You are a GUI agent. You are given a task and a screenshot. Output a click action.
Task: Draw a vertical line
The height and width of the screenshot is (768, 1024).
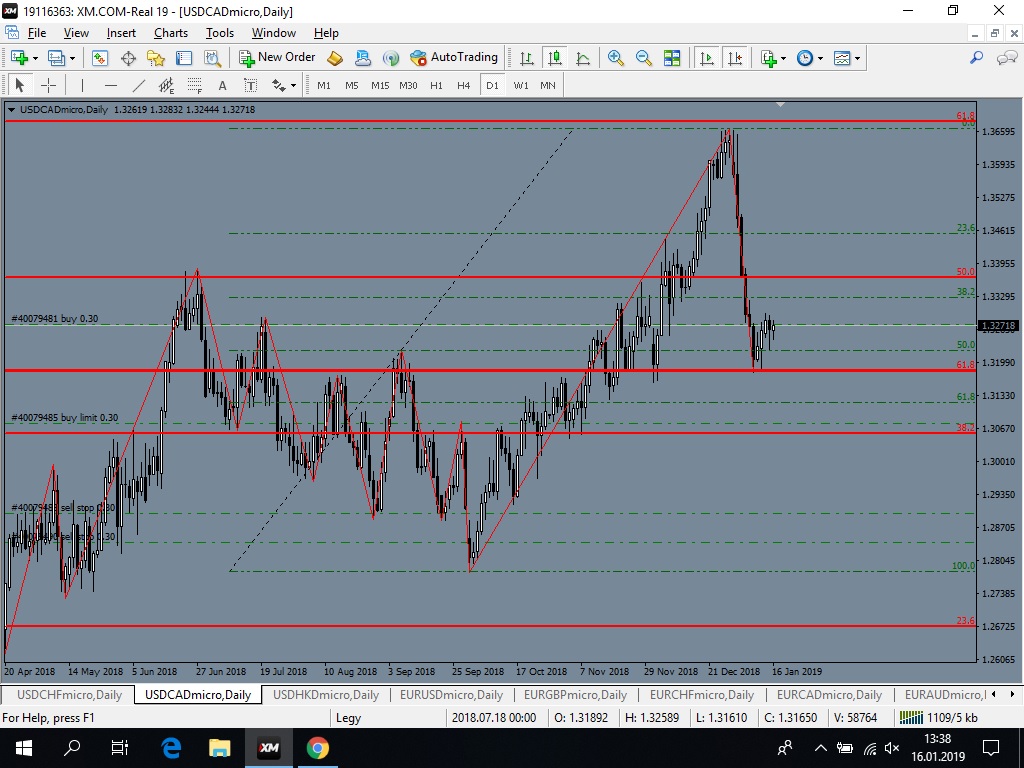click(x=82, y=86)
